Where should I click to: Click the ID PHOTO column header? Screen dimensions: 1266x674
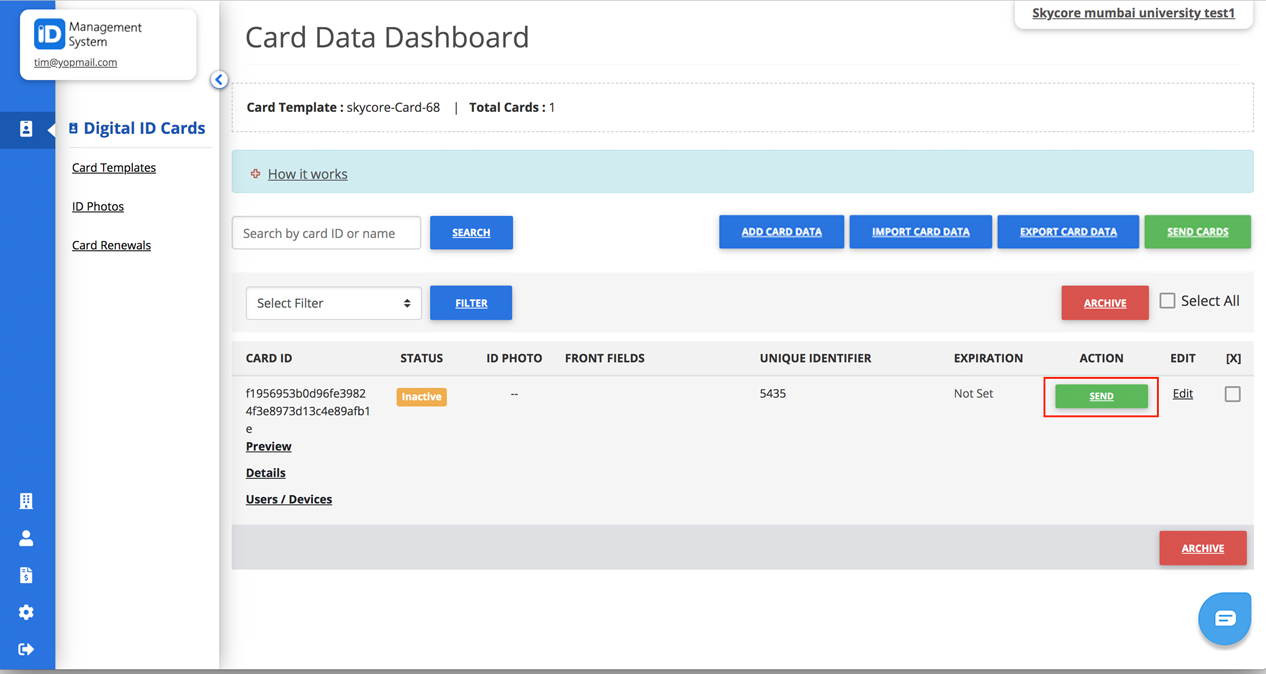514,358
